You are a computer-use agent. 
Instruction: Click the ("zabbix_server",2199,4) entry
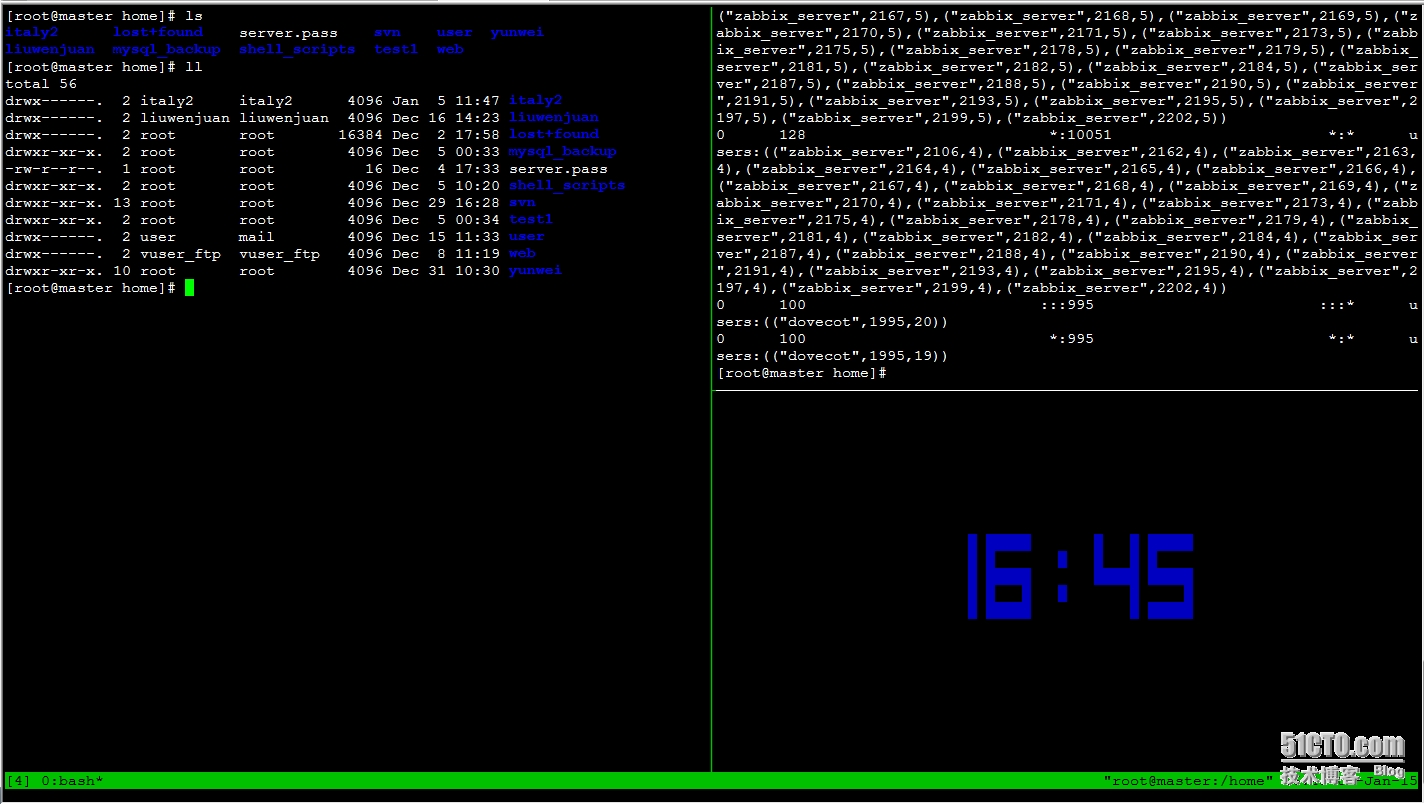coord(892,288)
